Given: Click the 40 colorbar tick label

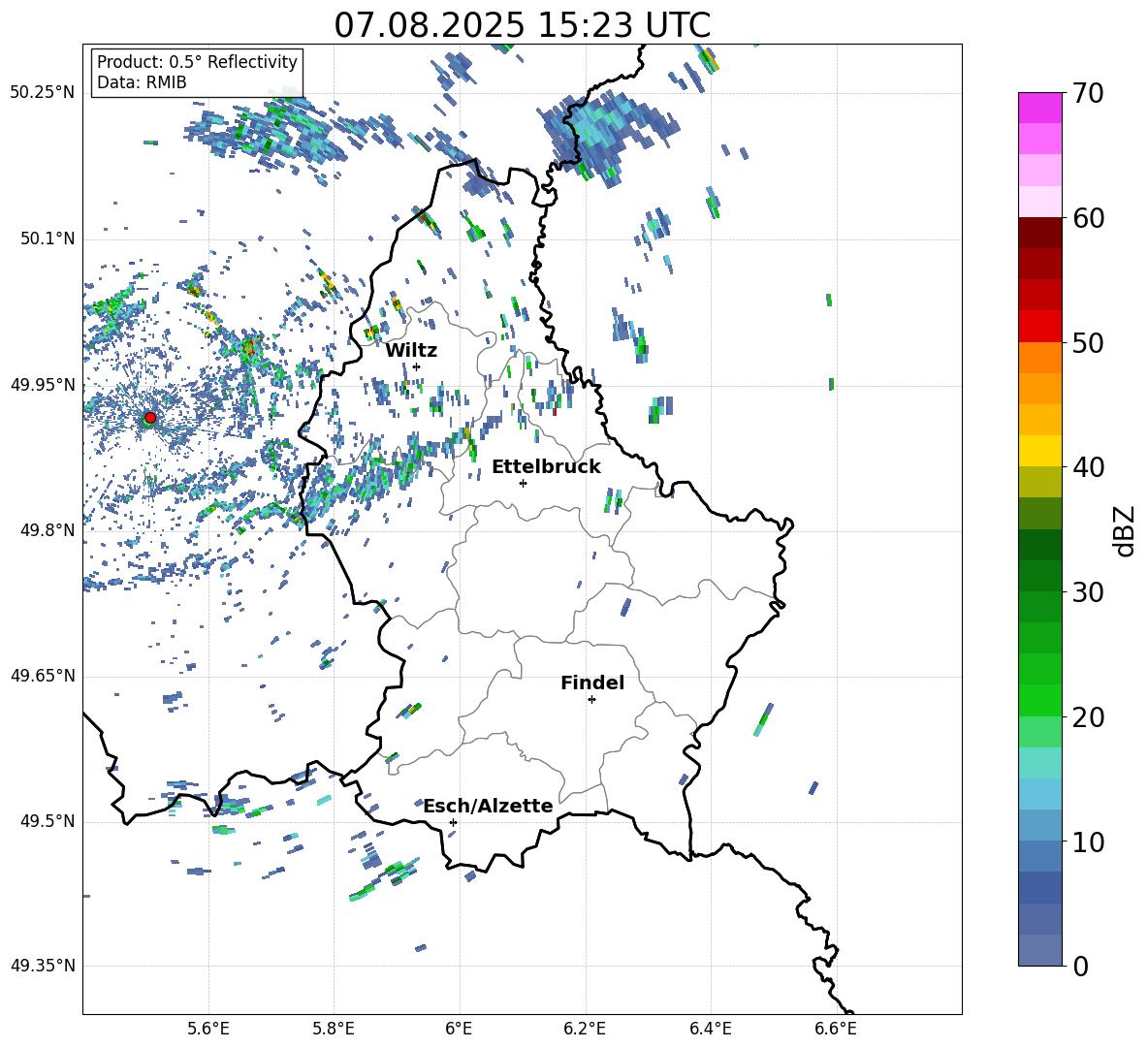Looking at the screenshot, I should pyautogui.click(x=1089, y=467).
